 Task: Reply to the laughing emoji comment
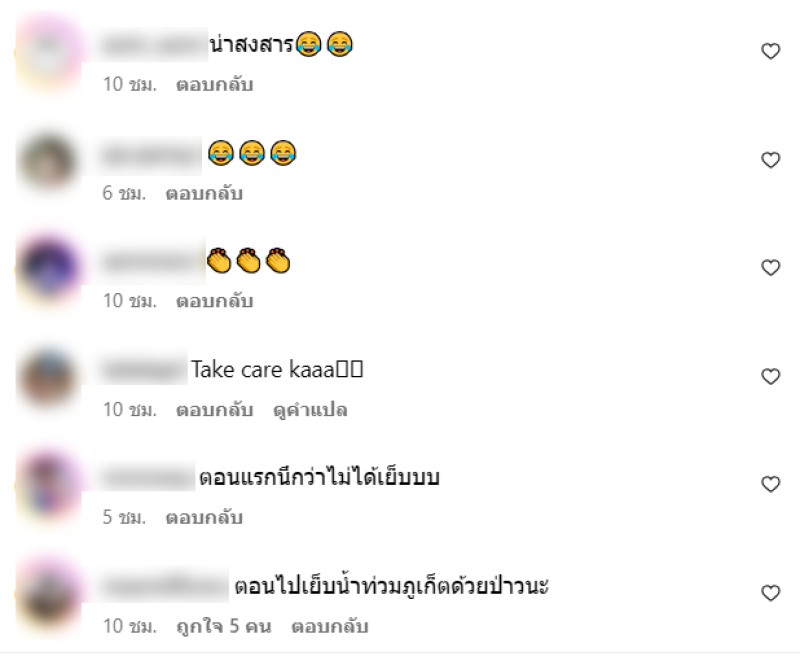pyautogui.click(x=204, y=193)
